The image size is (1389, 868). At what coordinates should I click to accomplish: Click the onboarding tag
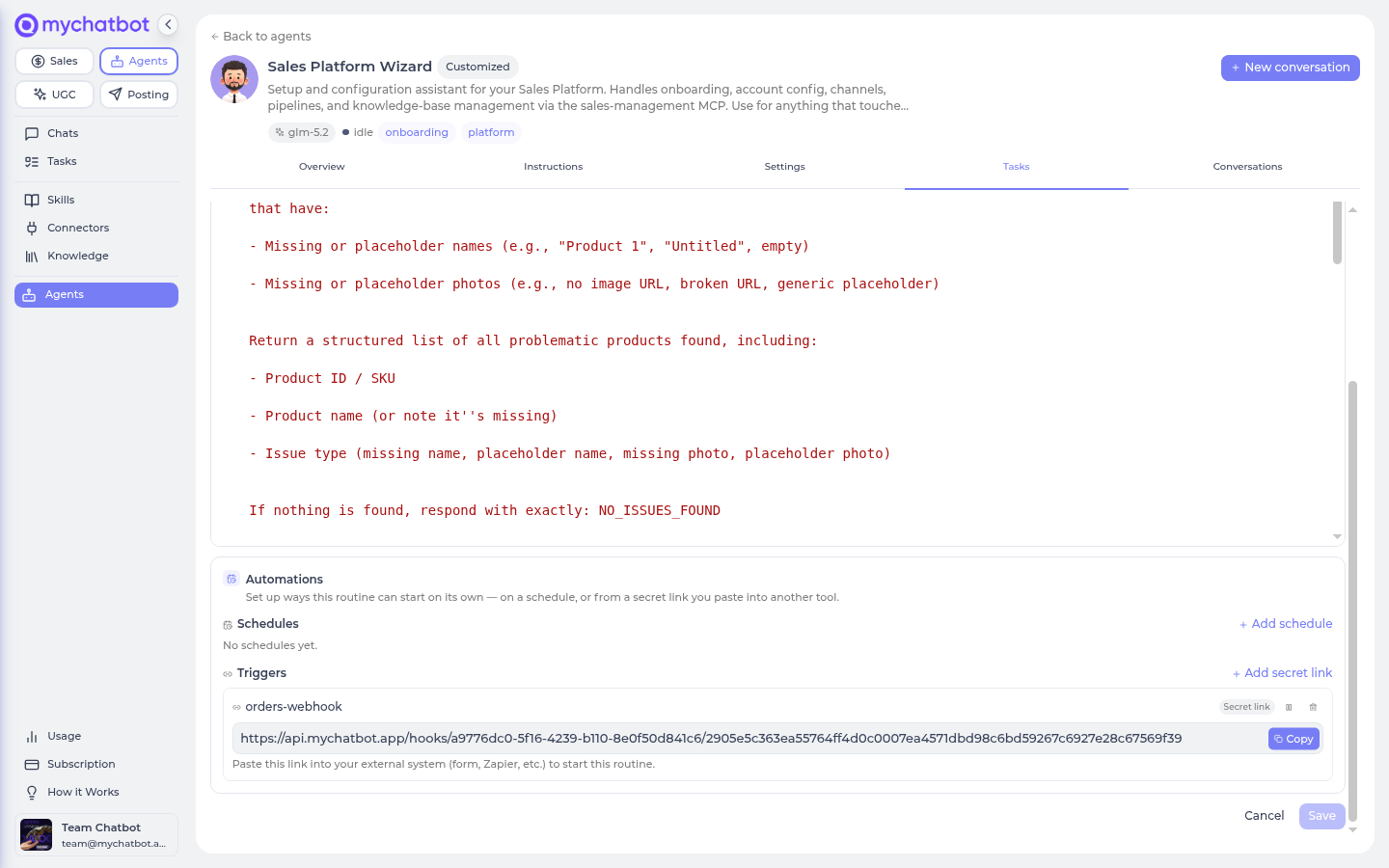pos(417,132)
